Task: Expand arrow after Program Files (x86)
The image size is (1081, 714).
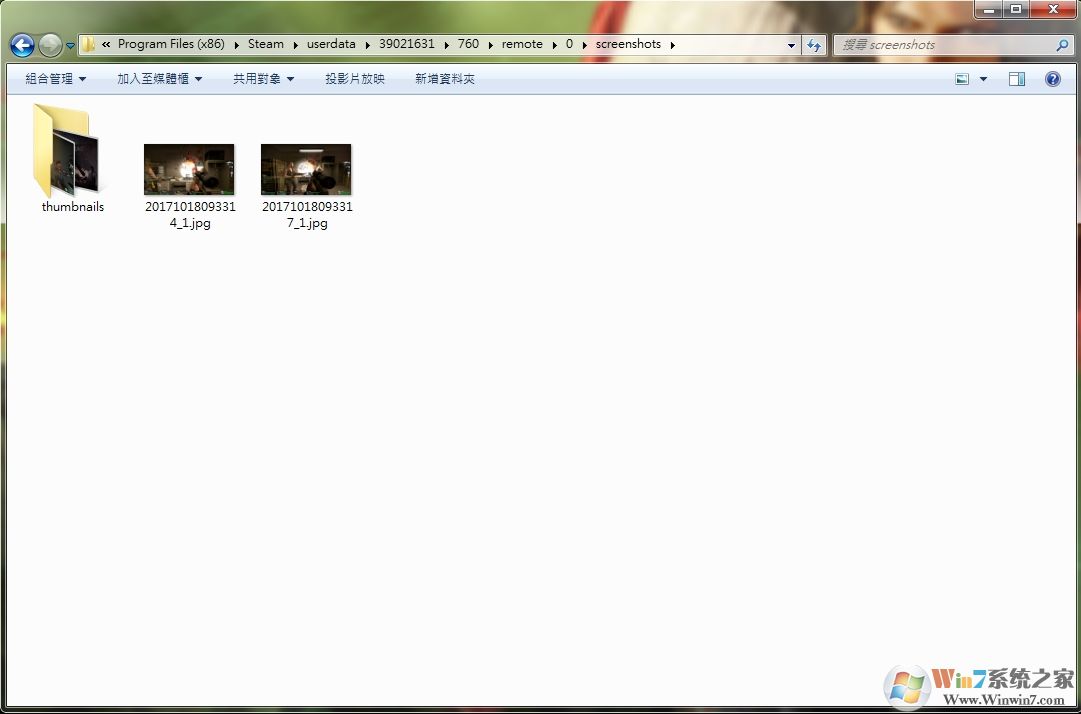Action: click(236, 45)
